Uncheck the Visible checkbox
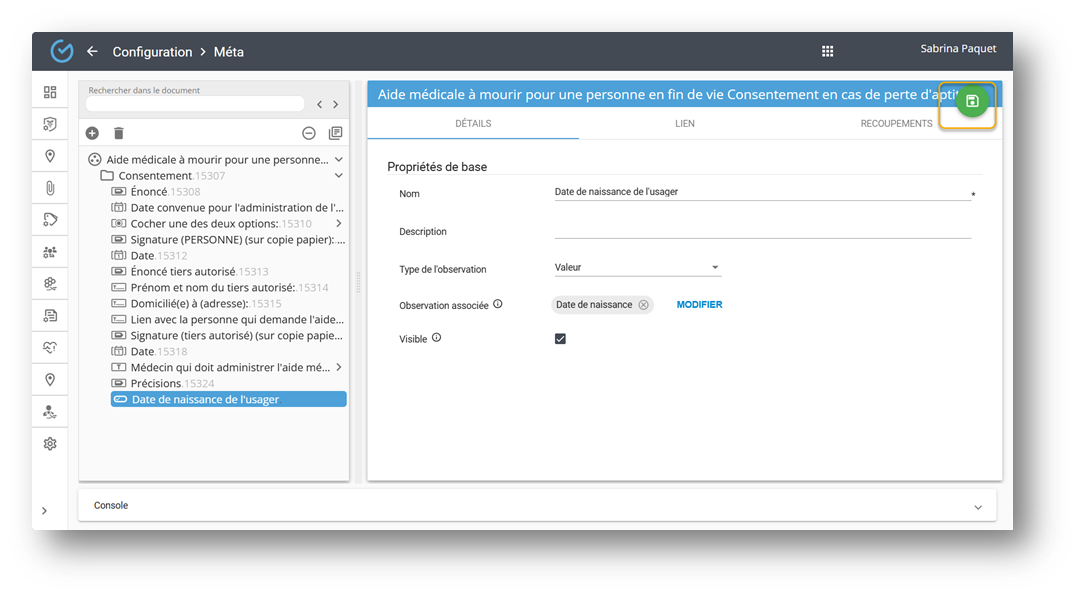 coord(560,339)
